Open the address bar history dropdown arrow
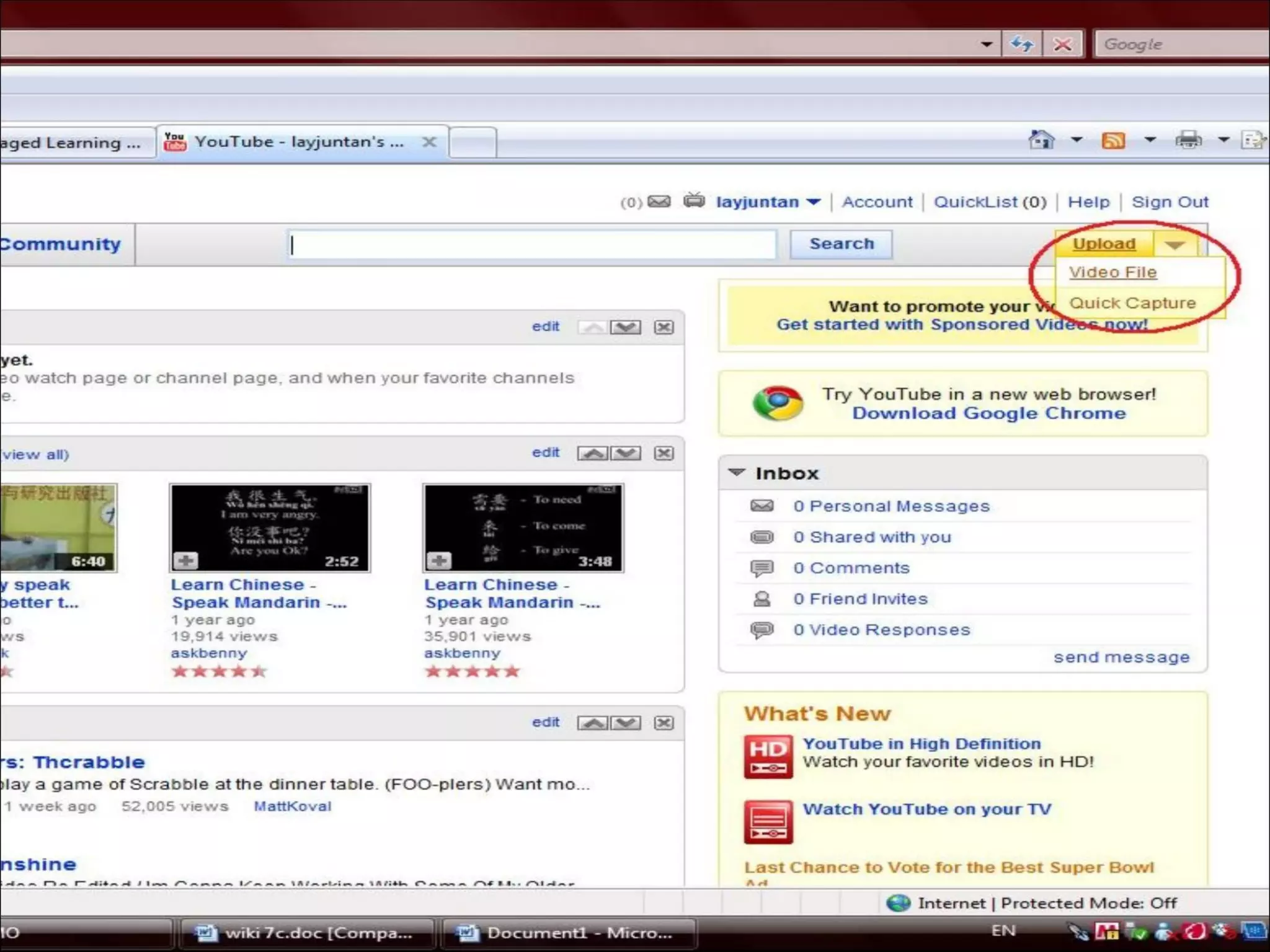Image resolution: width=1270 pixels, height=952 pixels. pyautogui.click(x=986, y=44)
